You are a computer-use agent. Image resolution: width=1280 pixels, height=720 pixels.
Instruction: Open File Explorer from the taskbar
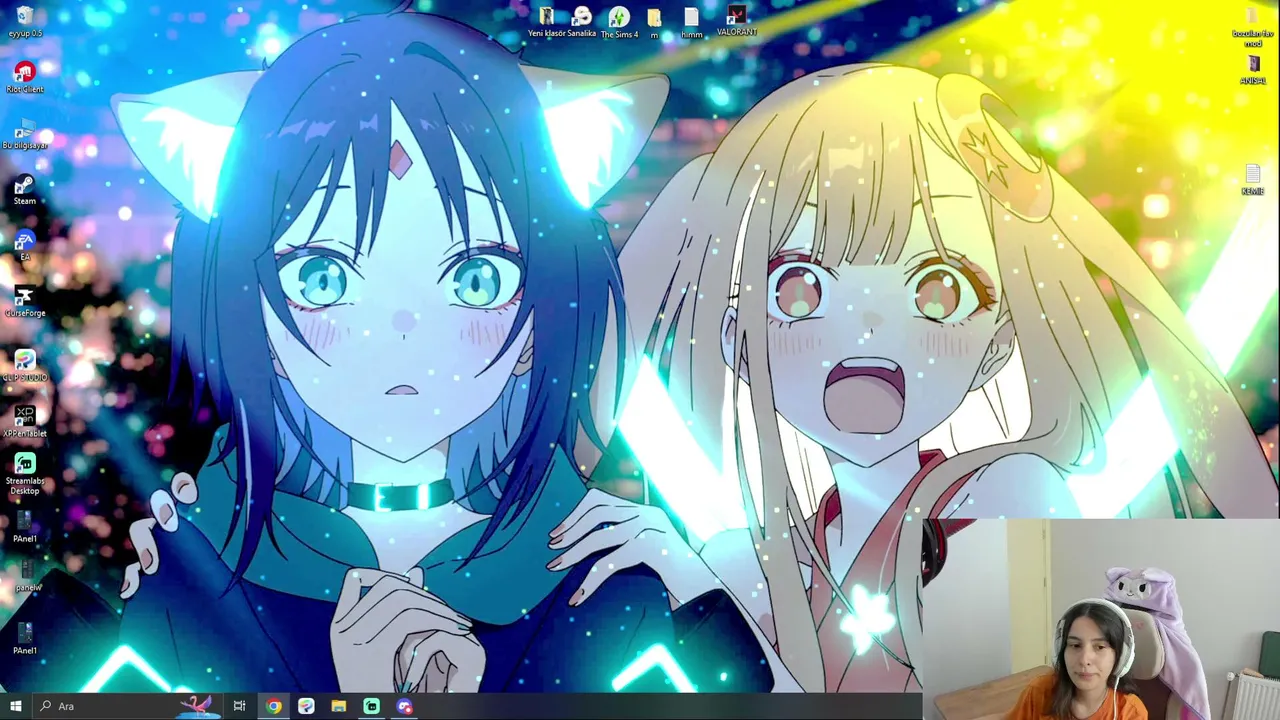coord(339,706)
